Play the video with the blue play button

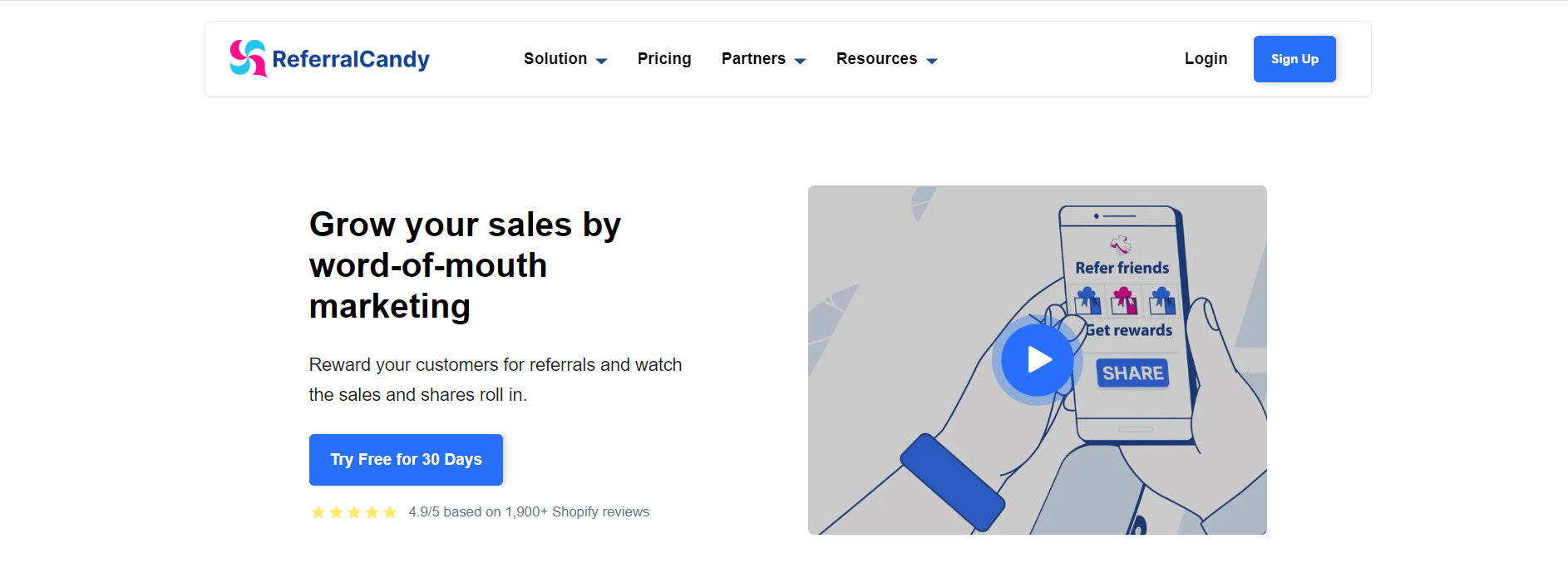pyautogui.click(x=1037, y=360)
